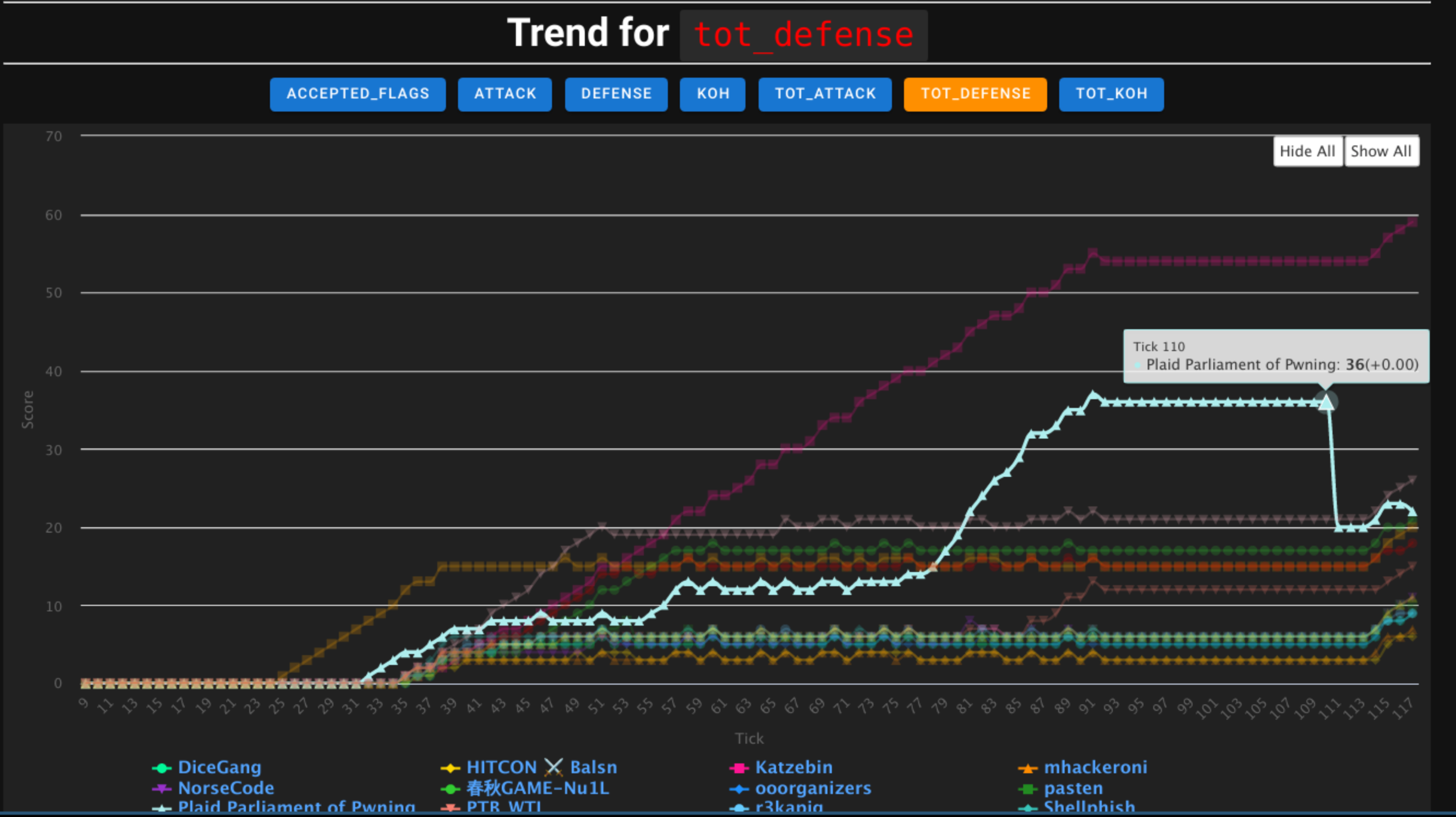Image resolution: width=1456 pixels, height=817 pixels.
Task: Click the DiceGang legend circle marker
Action: coord(162,768)
